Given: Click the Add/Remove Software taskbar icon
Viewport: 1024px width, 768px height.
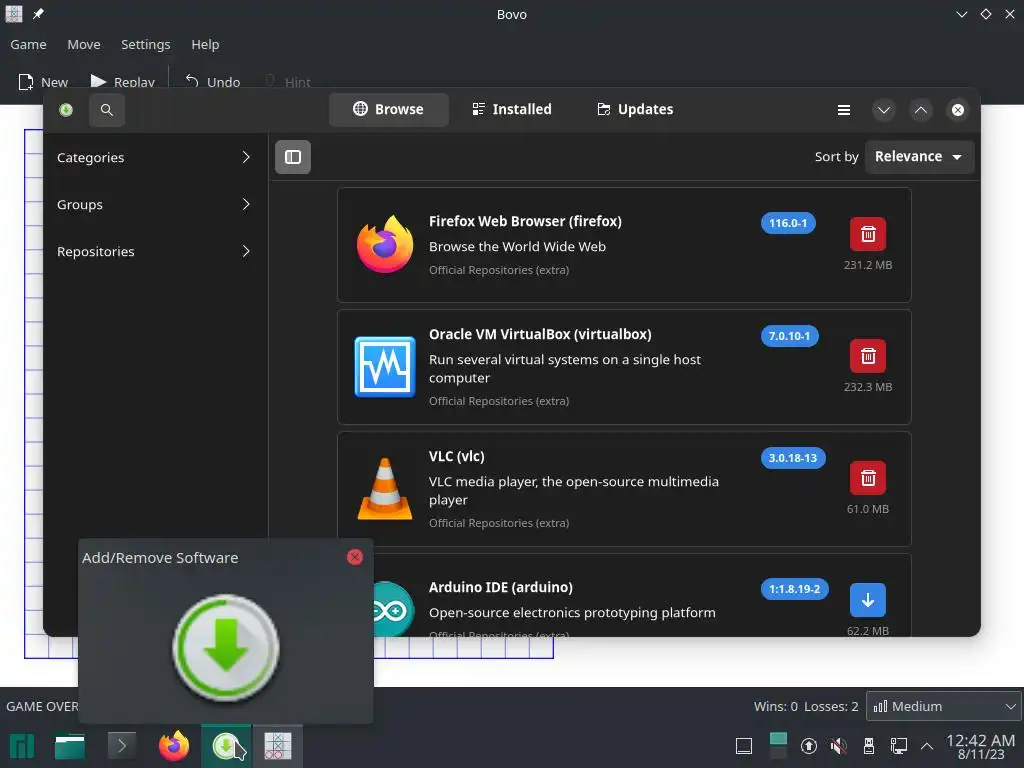Looking at the screenshot, I should tap(226, 746).
